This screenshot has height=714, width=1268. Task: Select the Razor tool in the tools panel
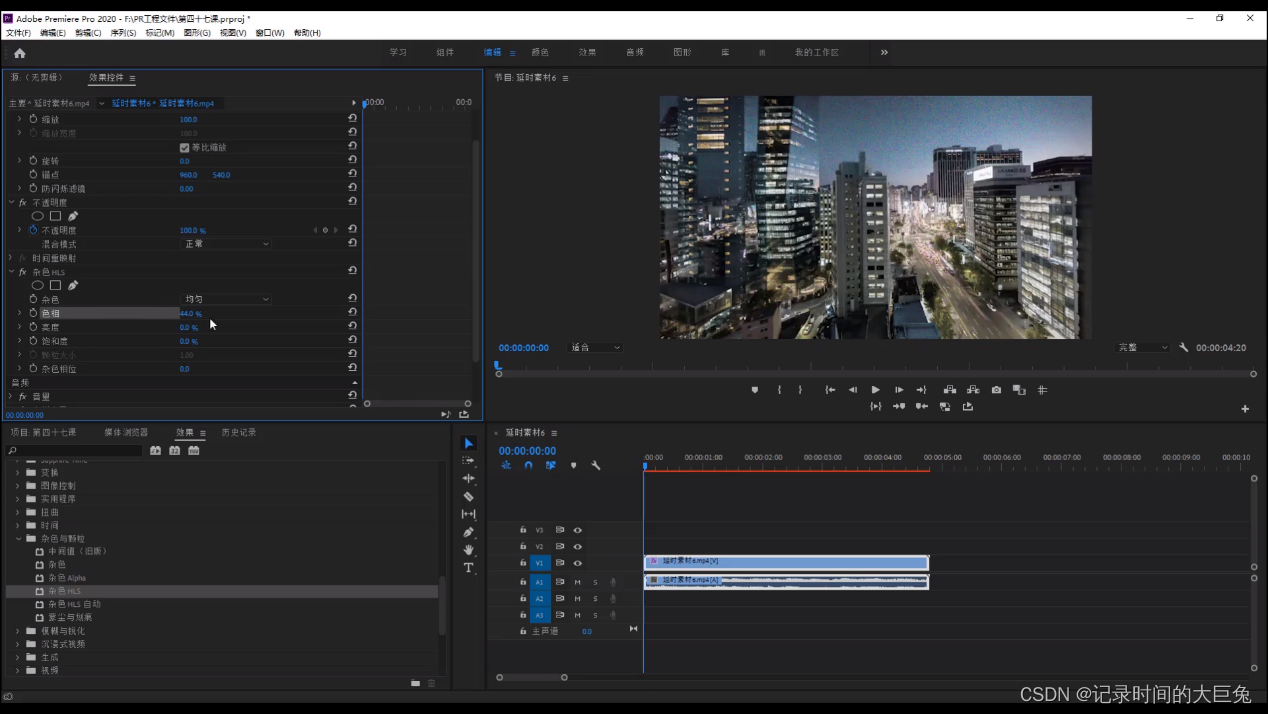coord(468,496)
